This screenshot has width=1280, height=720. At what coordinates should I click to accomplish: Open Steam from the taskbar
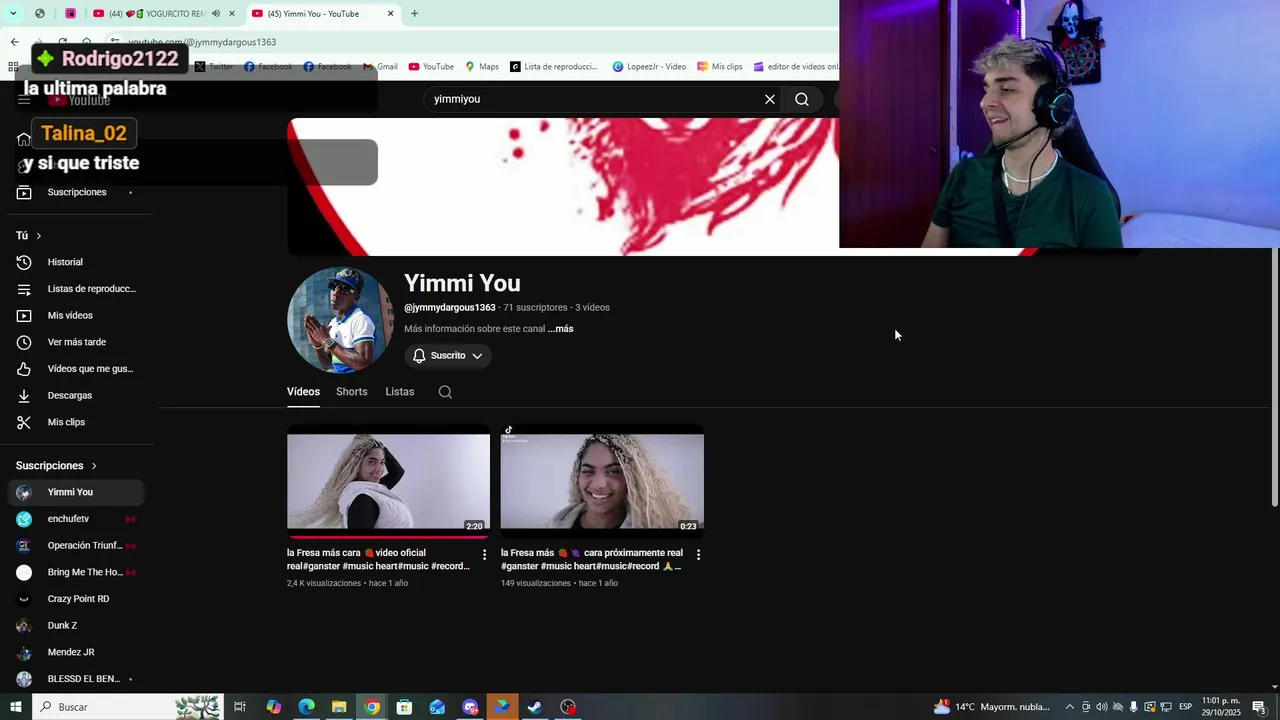point(535,707)
